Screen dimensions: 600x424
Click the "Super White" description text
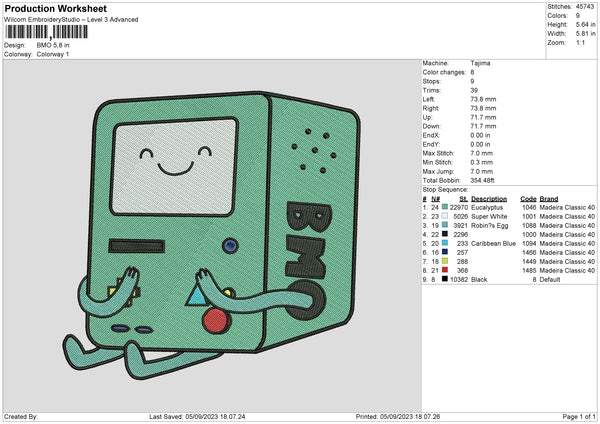[x=489, y=217]
